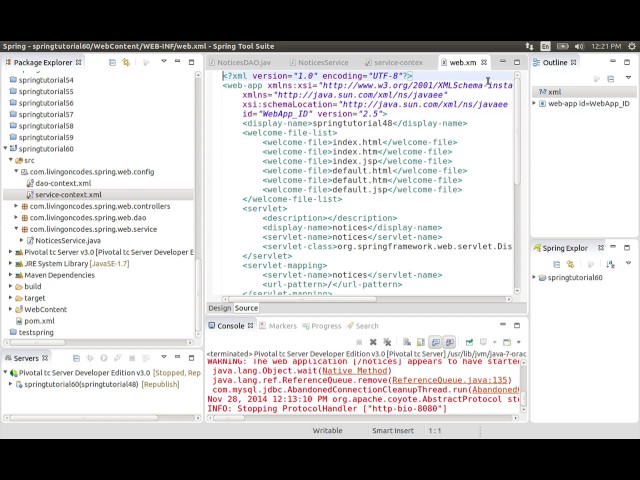Pin the Console view

[x=469, y=342]
